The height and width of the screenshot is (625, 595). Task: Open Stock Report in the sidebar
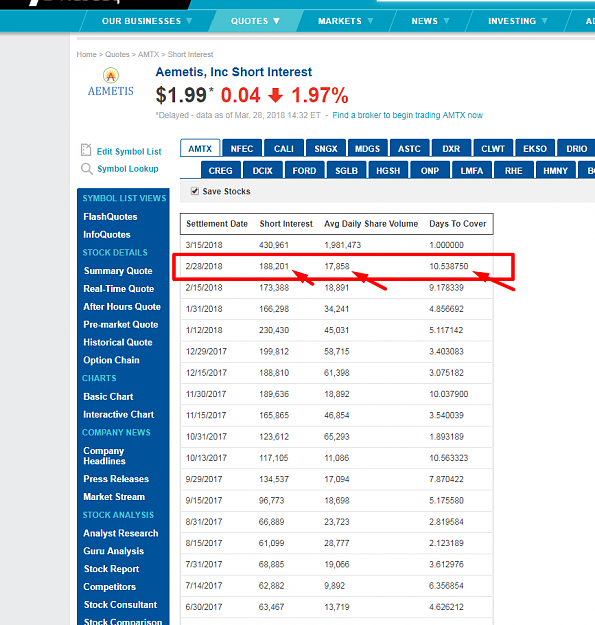click(x=112, y=569)
